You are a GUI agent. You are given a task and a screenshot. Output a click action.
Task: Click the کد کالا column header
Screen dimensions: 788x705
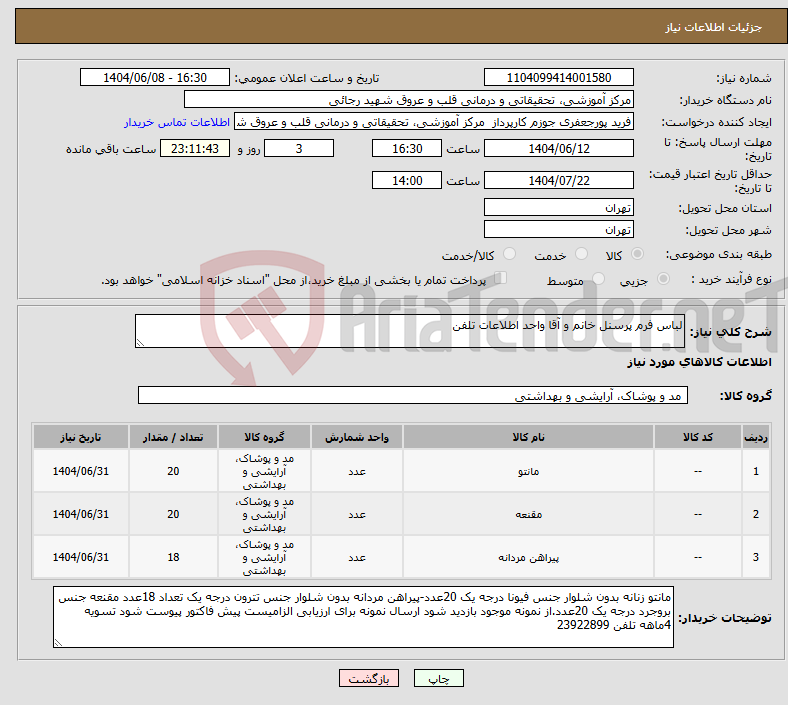pos(698,437)
